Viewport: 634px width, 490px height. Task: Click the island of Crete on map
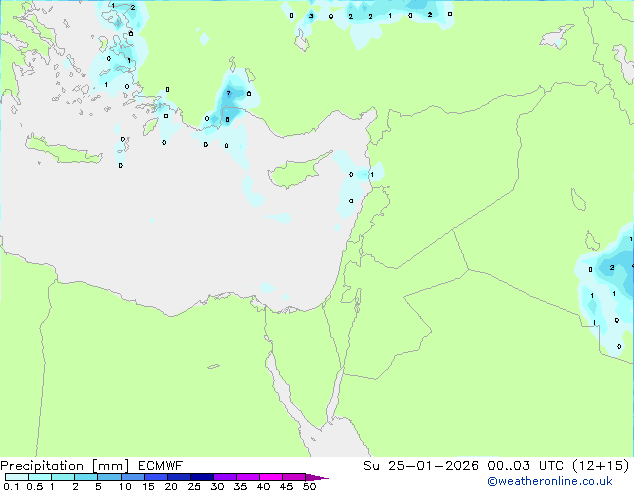click(x=63, y=151)
